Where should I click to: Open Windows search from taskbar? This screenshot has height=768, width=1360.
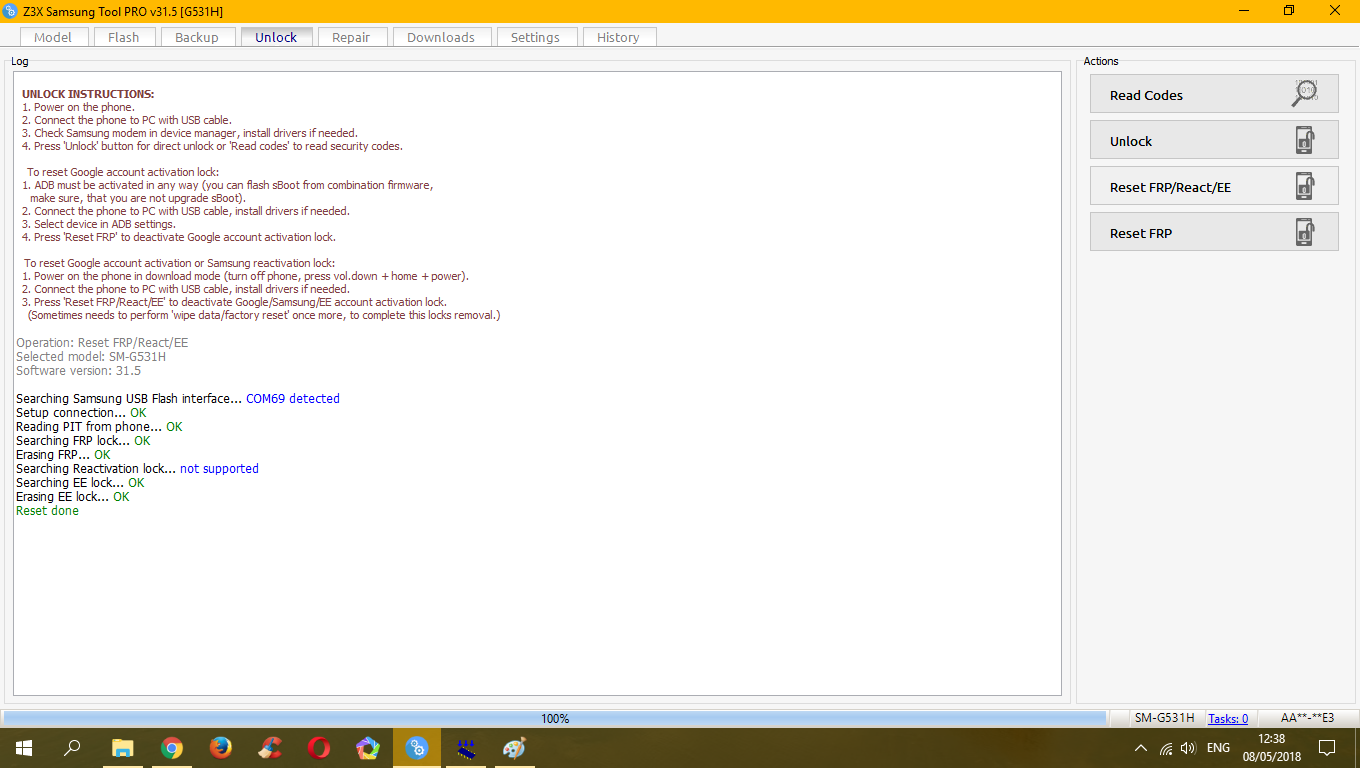tap(72, 747)
